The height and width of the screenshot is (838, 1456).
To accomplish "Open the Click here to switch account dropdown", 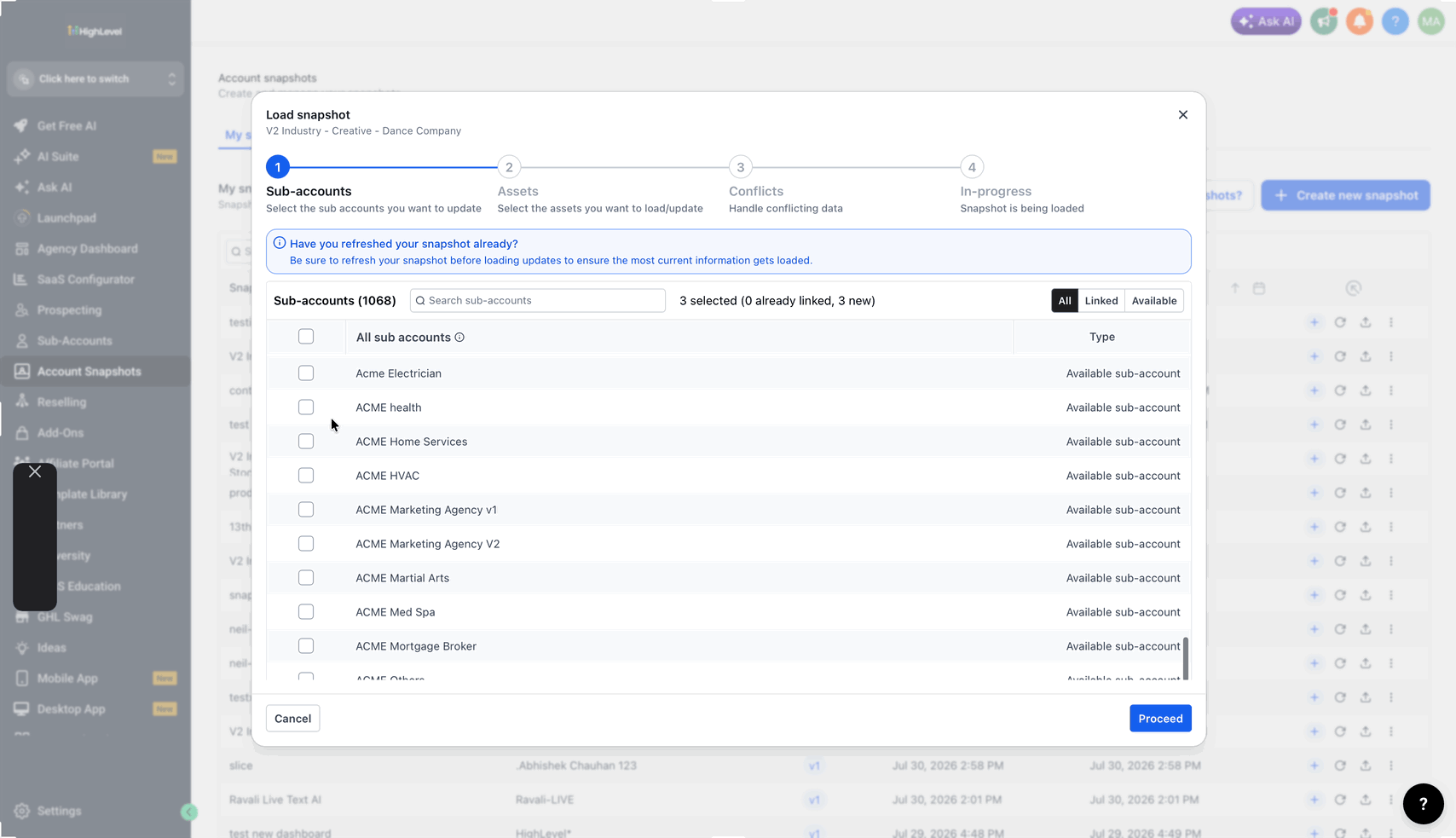I will (95, 79).
